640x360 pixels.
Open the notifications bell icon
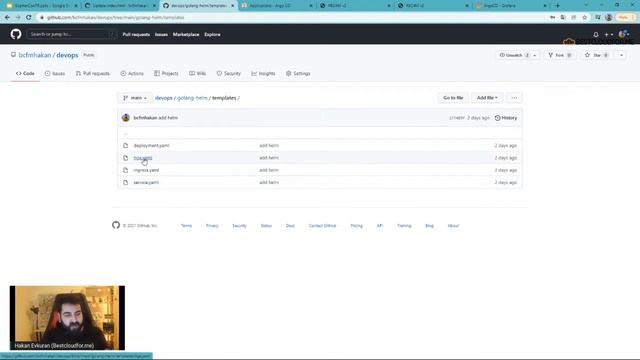pyautogui.click(x=596, y=35)
